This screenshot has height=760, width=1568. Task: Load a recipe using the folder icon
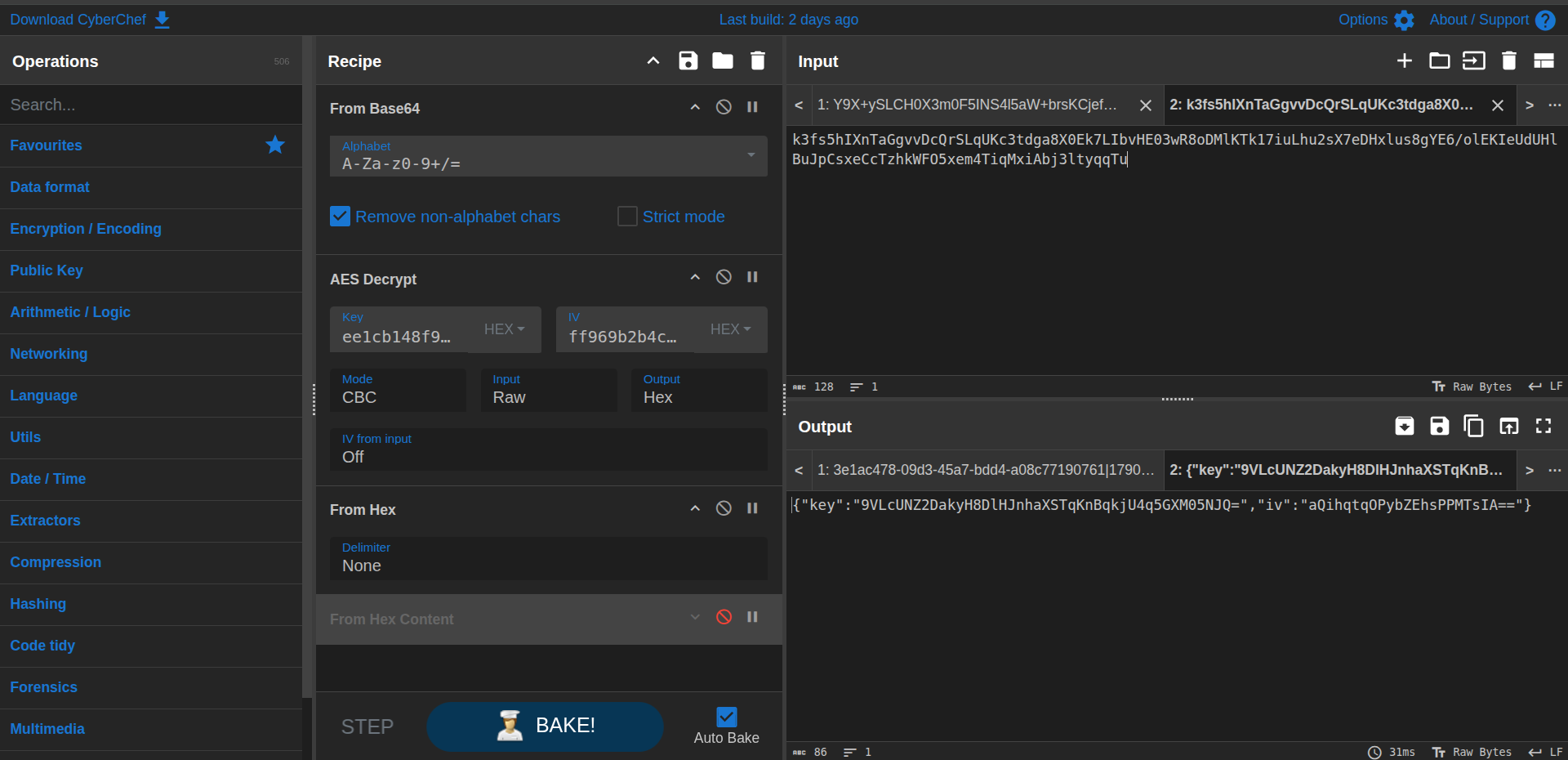pyautogui.click(x=723, y=60)
